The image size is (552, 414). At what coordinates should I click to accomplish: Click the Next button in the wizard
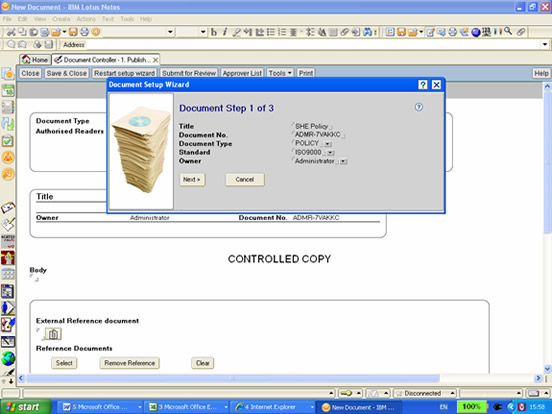(x=192, y=180)
